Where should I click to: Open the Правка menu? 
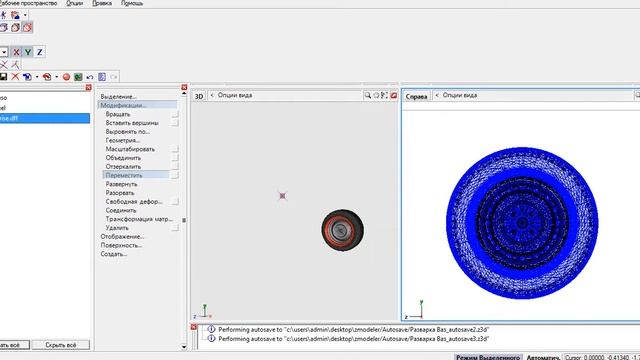coord(102,3)
